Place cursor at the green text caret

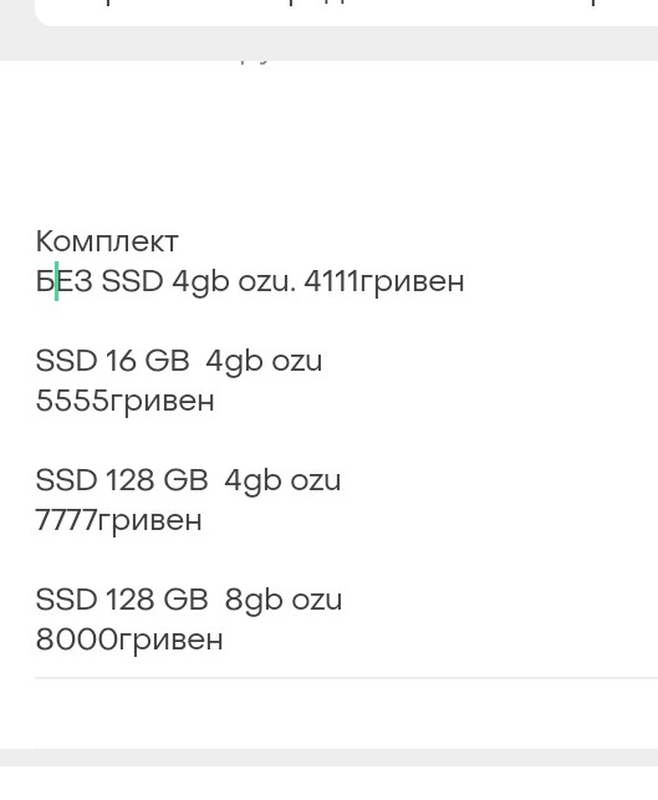56,281
